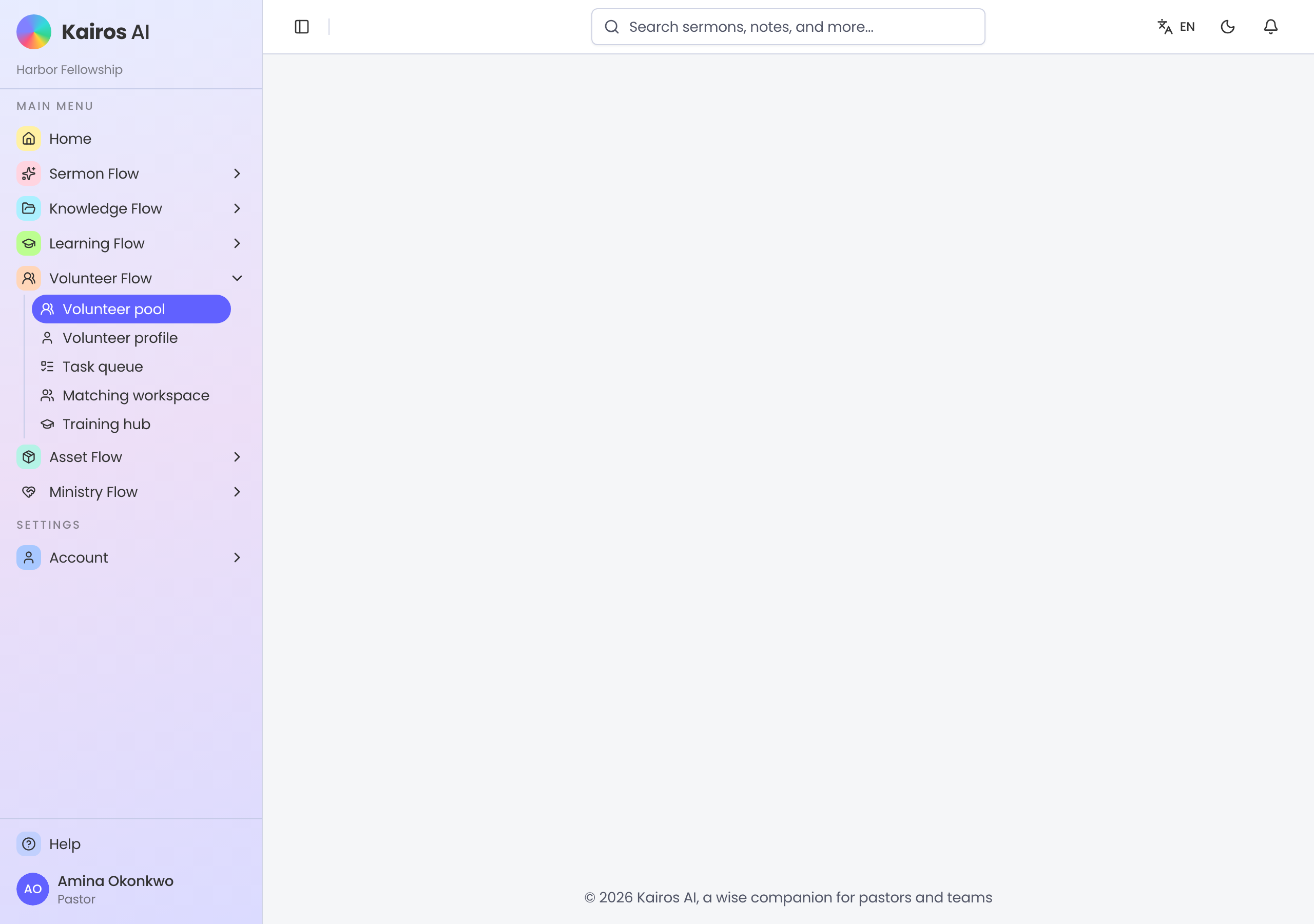This screenshot has width=1314, height=924.
Task: Click the Kairos AI rainbow logo
Action: point(34,31)
